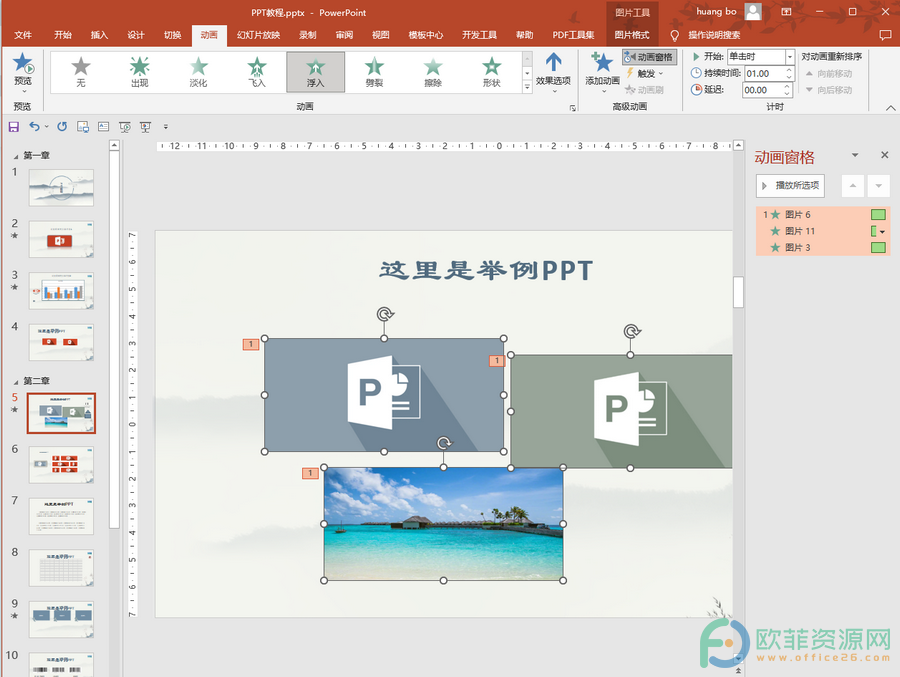Select slide 1 thumbnail

pyautogui.click(x=61, y=188)
